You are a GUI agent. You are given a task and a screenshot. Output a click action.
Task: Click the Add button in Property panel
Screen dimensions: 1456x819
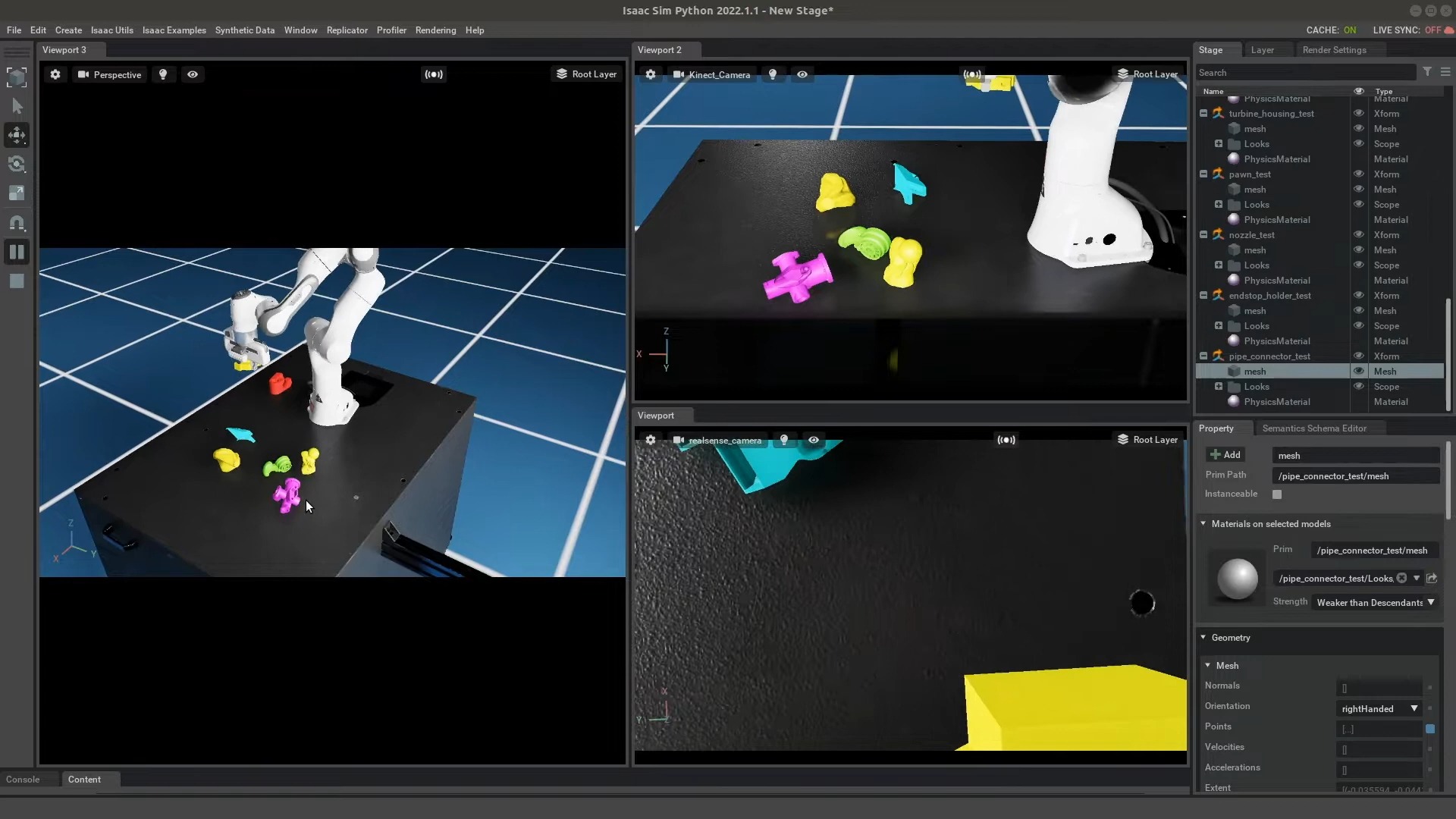click(x=1225, y=455)
